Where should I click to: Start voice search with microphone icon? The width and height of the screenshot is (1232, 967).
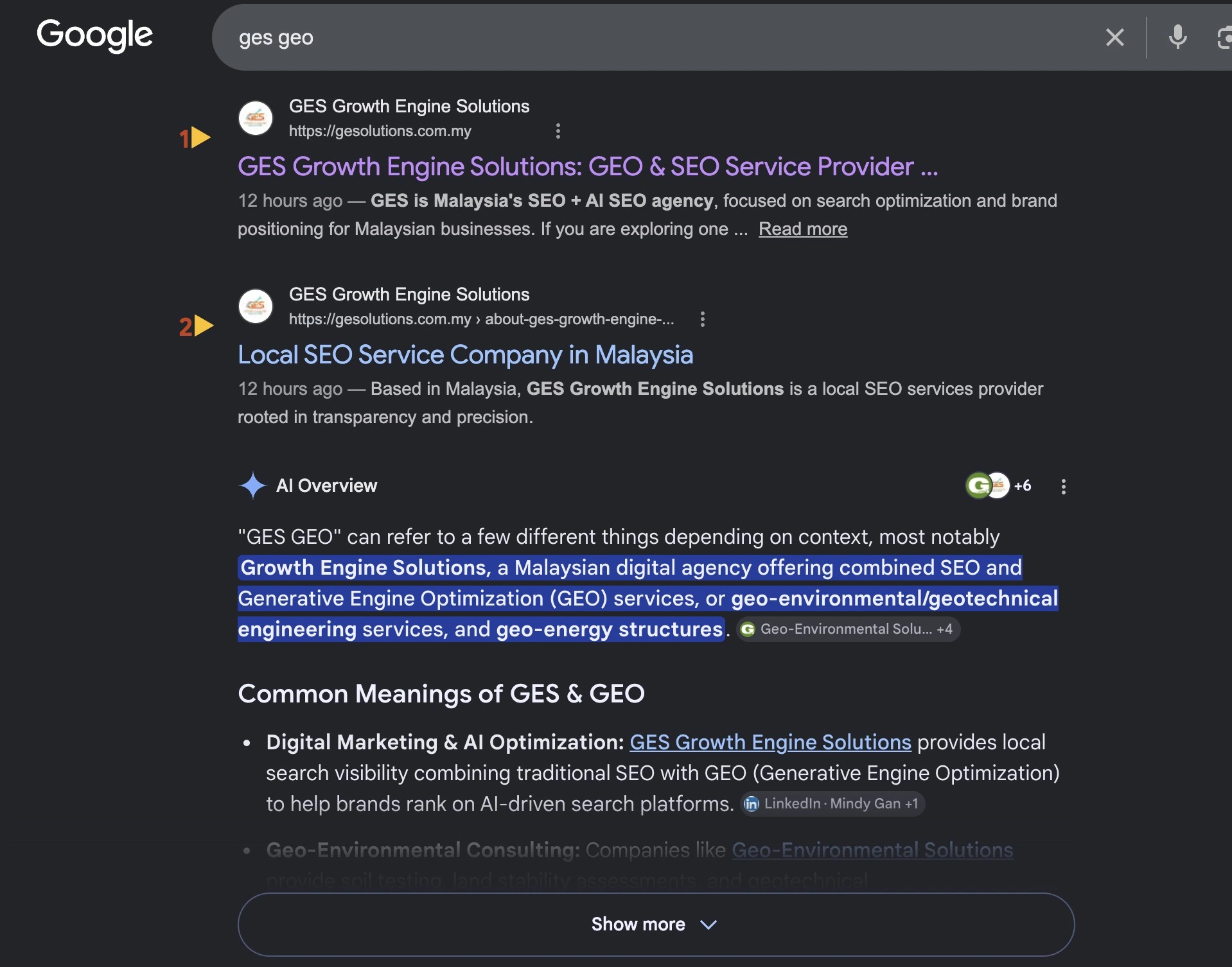click(1177, 37)
